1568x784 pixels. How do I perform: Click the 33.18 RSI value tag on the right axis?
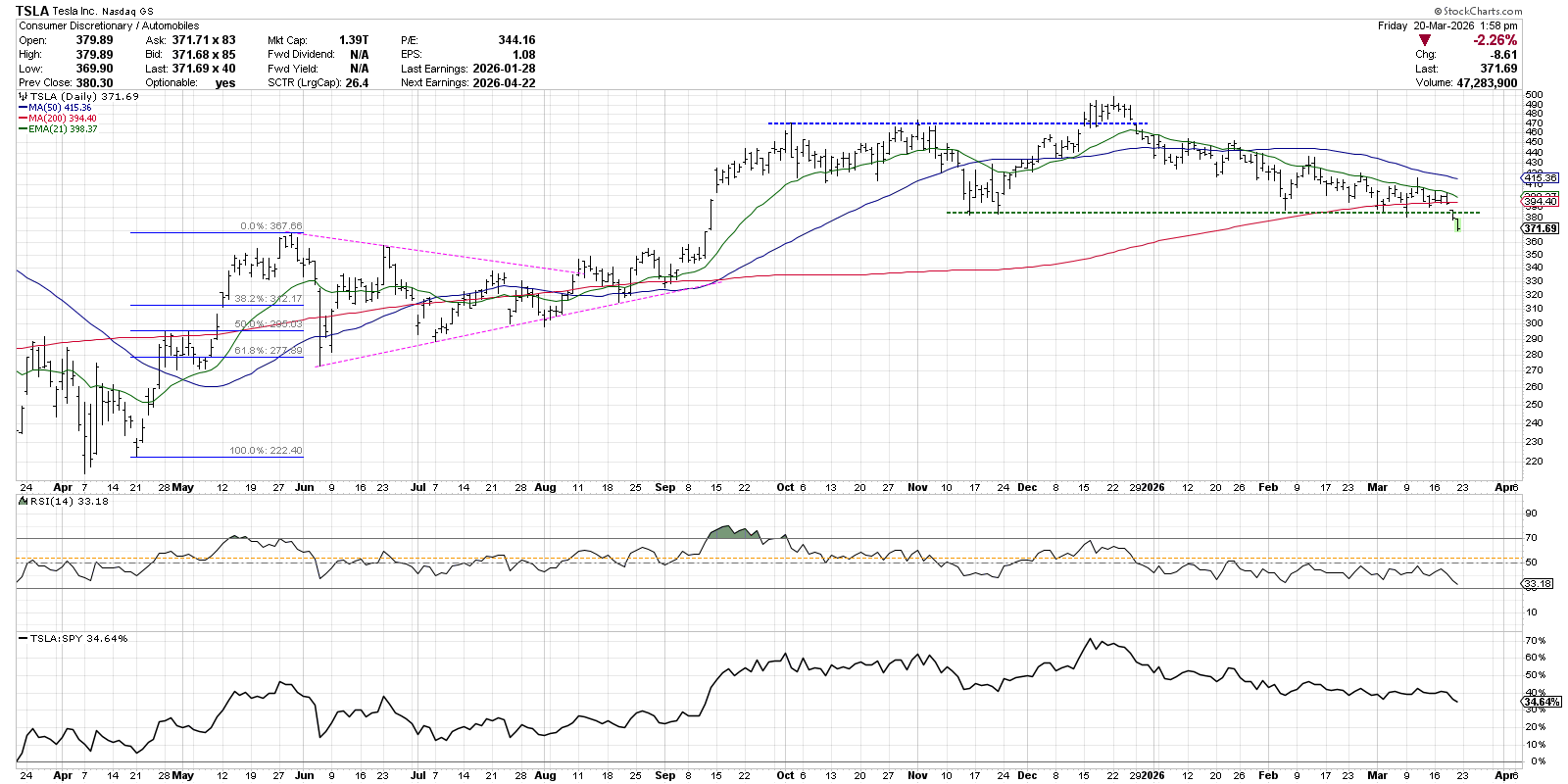(1539, 583)
